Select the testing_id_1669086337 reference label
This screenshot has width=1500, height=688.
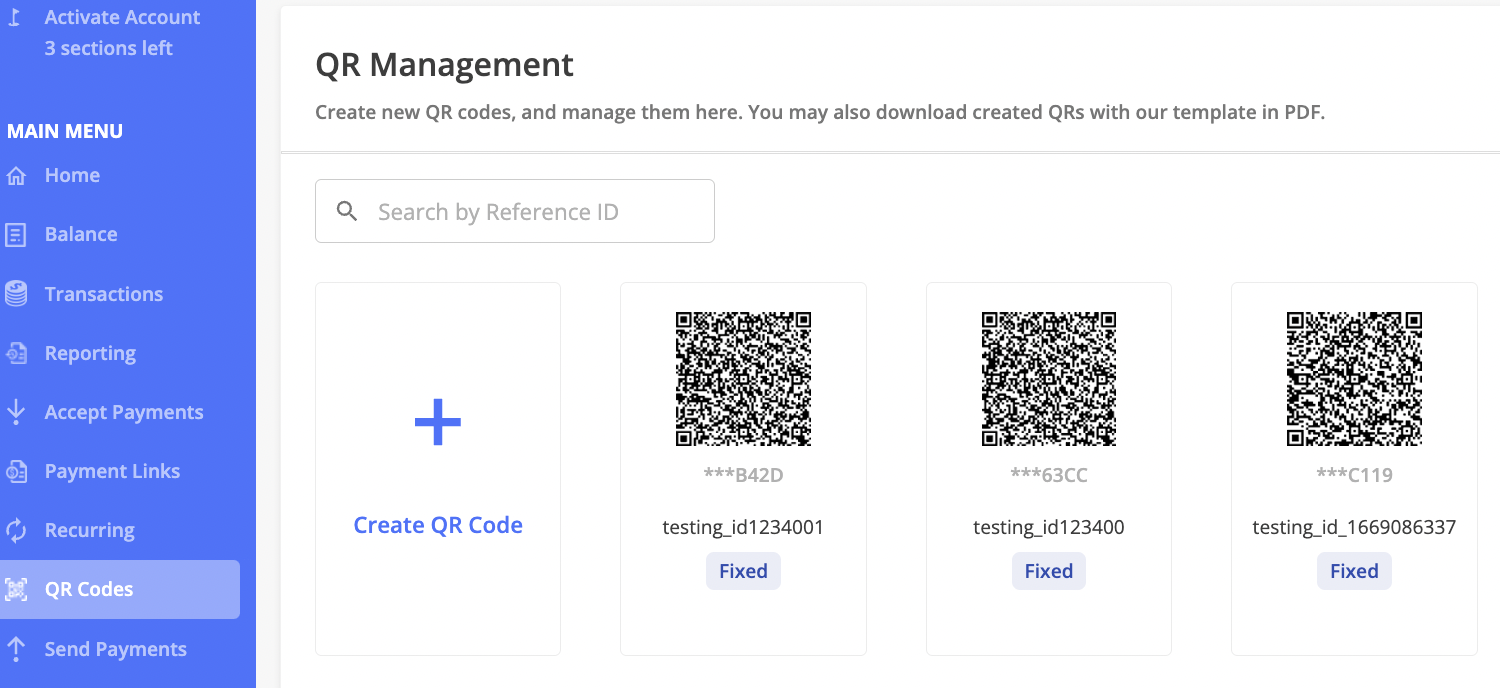1354,527
